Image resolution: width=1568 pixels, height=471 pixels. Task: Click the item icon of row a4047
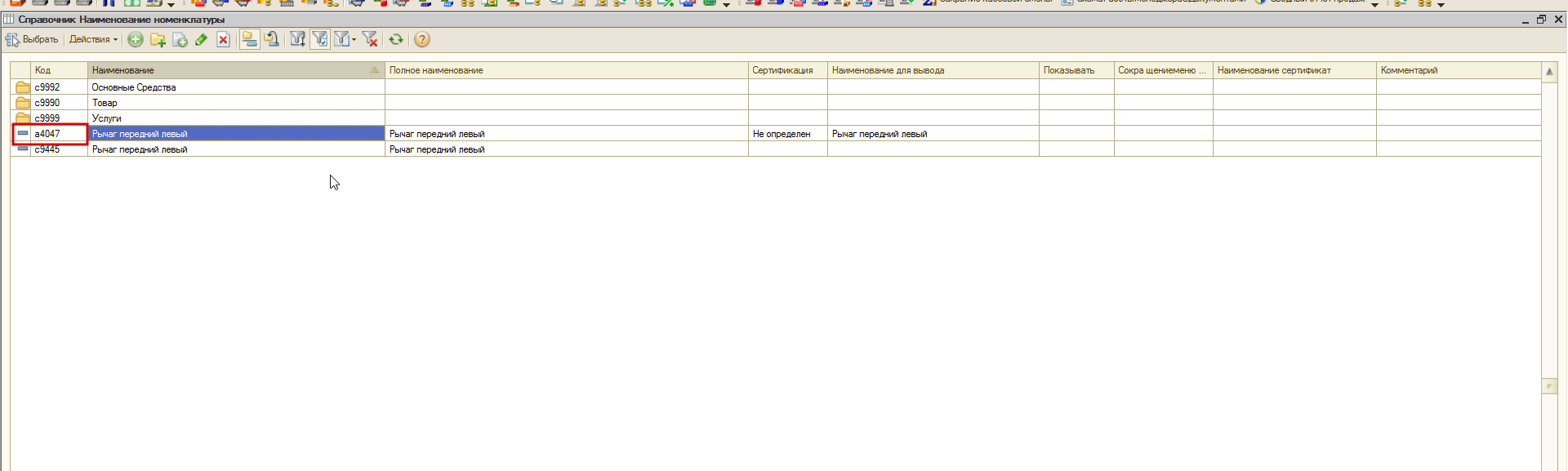(23, 133)
